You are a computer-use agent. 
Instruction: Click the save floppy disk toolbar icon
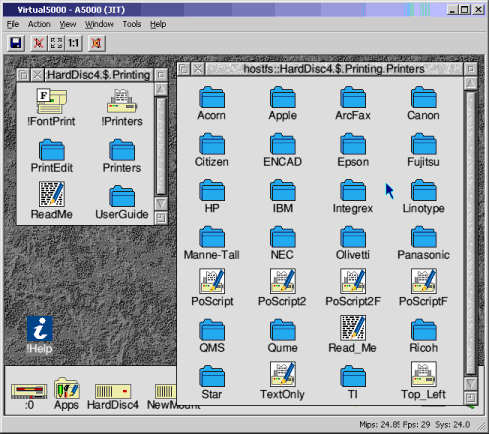pos(16,43)
